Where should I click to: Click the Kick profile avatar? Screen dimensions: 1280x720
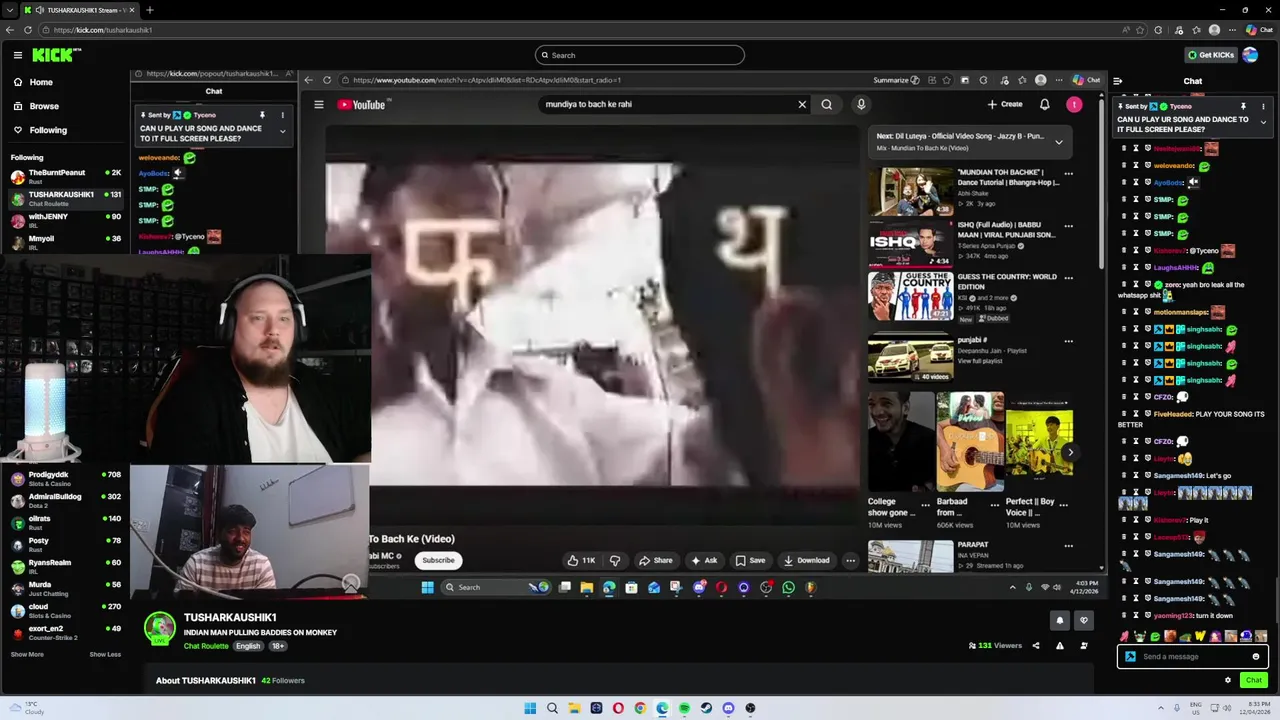pyautogui.click(x=1250, y=55)
